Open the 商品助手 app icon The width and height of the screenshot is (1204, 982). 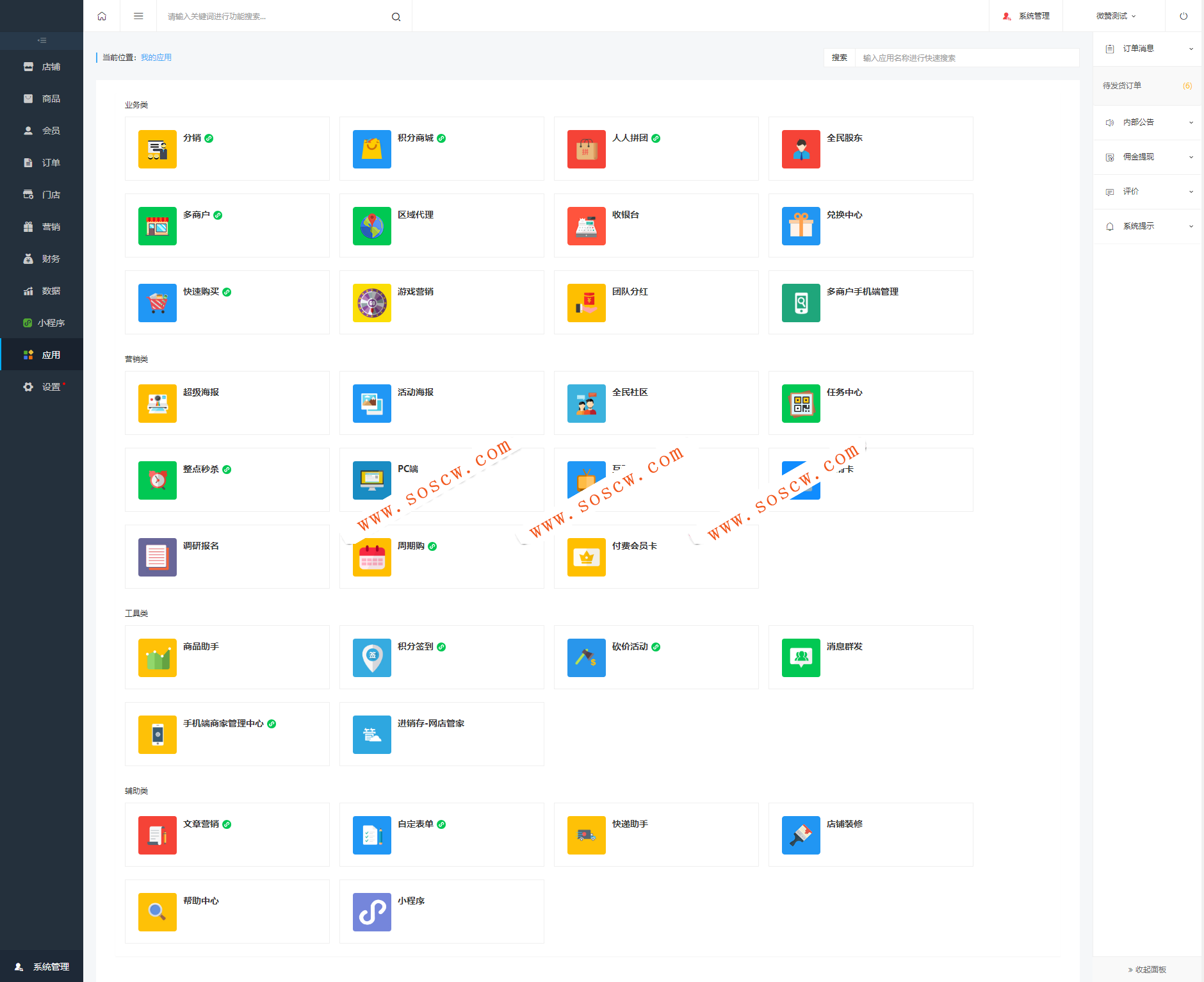pyautogui.click(x=157, y=658)
